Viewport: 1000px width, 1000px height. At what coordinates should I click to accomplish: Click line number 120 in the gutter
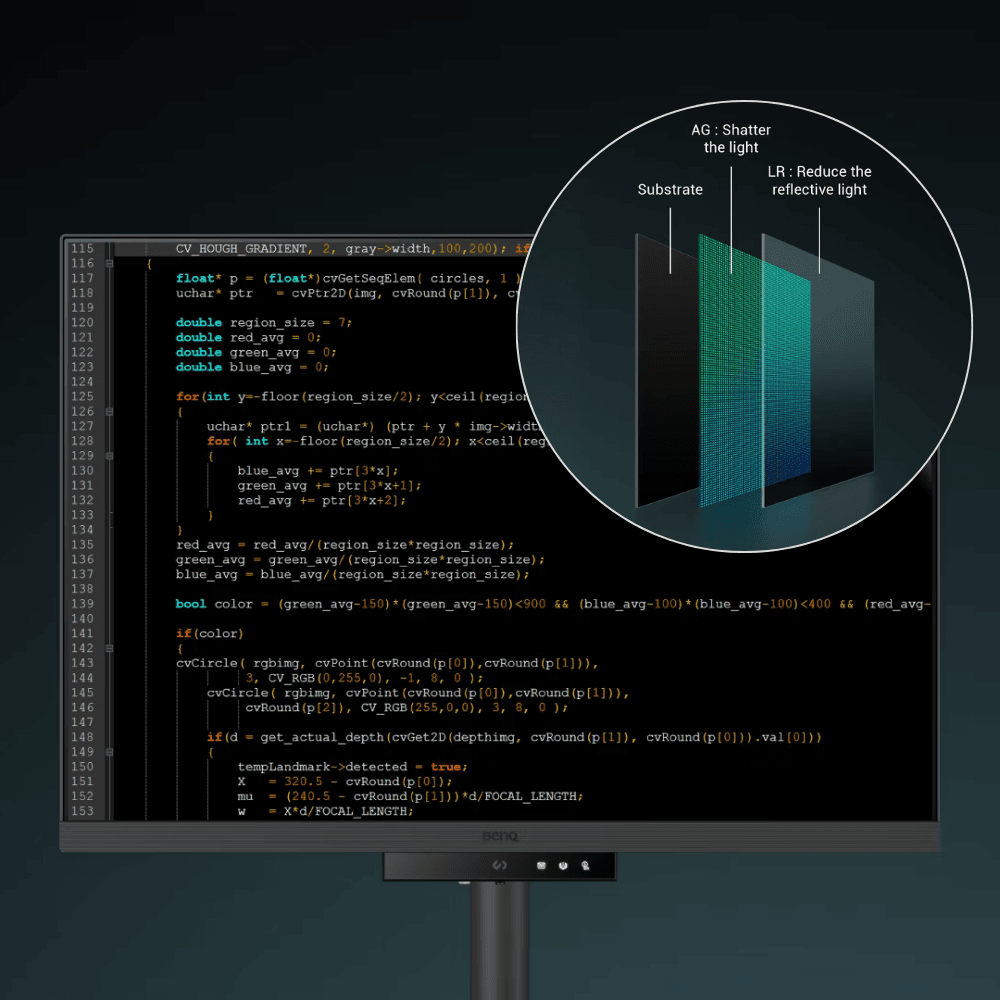coord(82,322)
